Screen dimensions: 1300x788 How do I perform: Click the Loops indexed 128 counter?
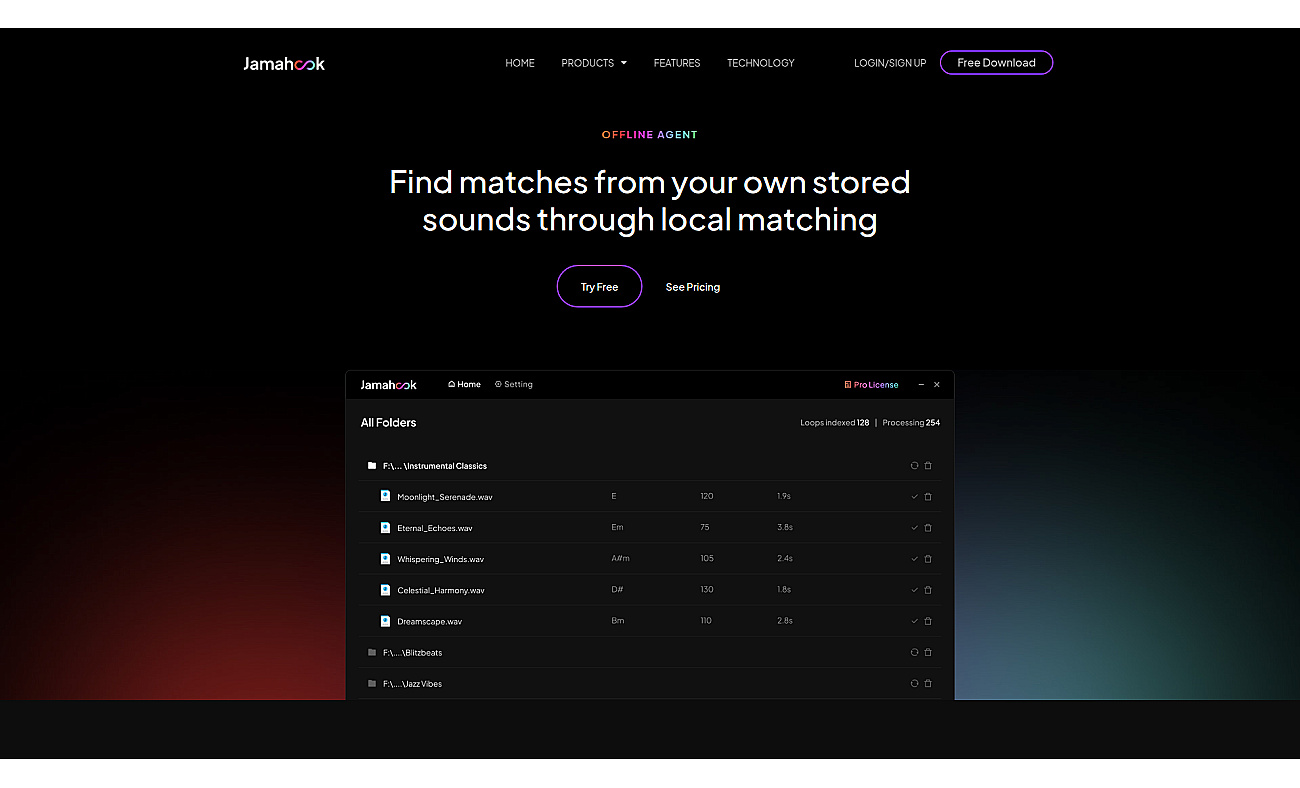tap(834, 423)
